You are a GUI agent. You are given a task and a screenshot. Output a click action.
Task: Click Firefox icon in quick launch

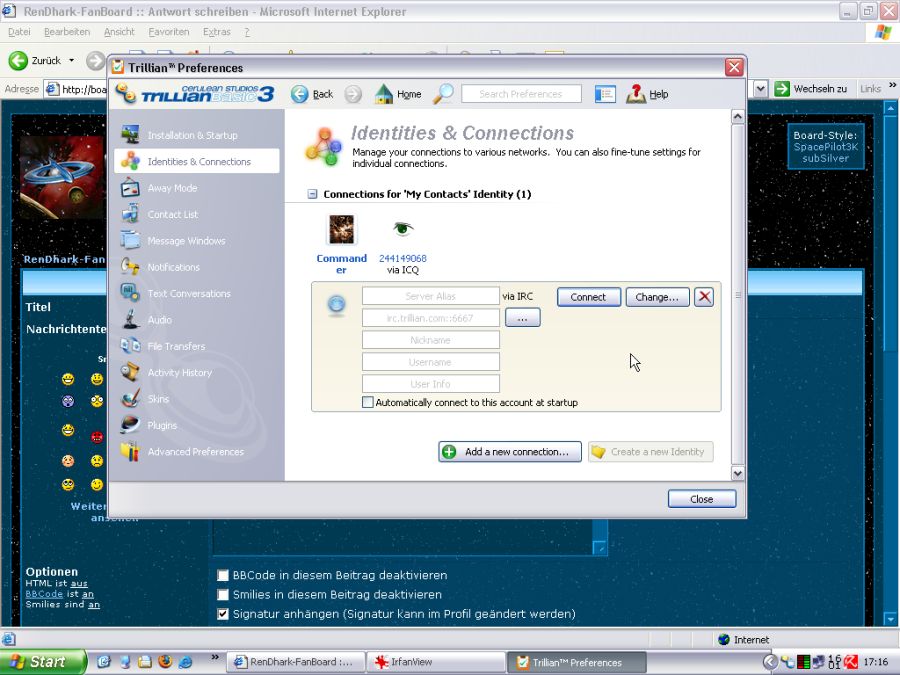click(x=165, y=661)
